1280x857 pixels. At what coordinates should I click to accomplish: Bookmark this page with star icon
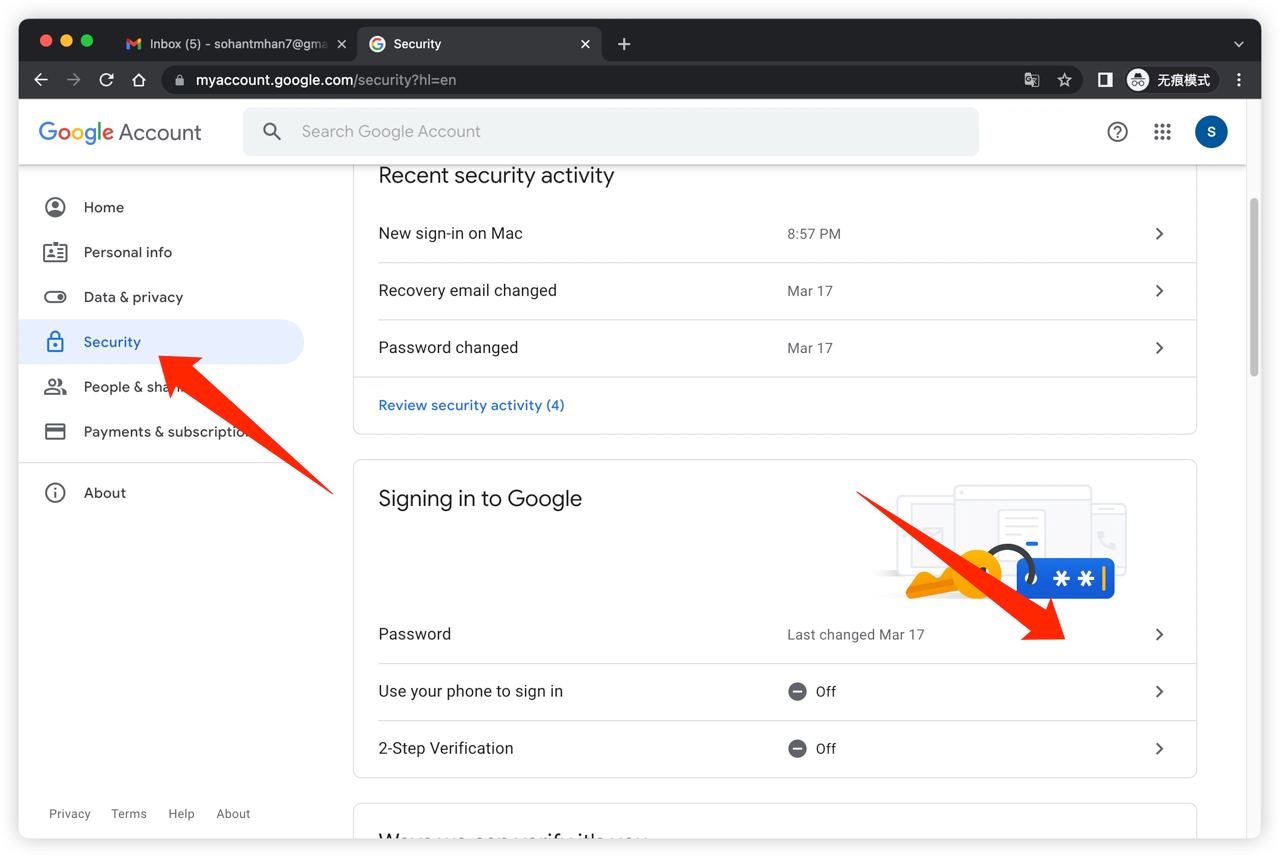point(1064,80)
